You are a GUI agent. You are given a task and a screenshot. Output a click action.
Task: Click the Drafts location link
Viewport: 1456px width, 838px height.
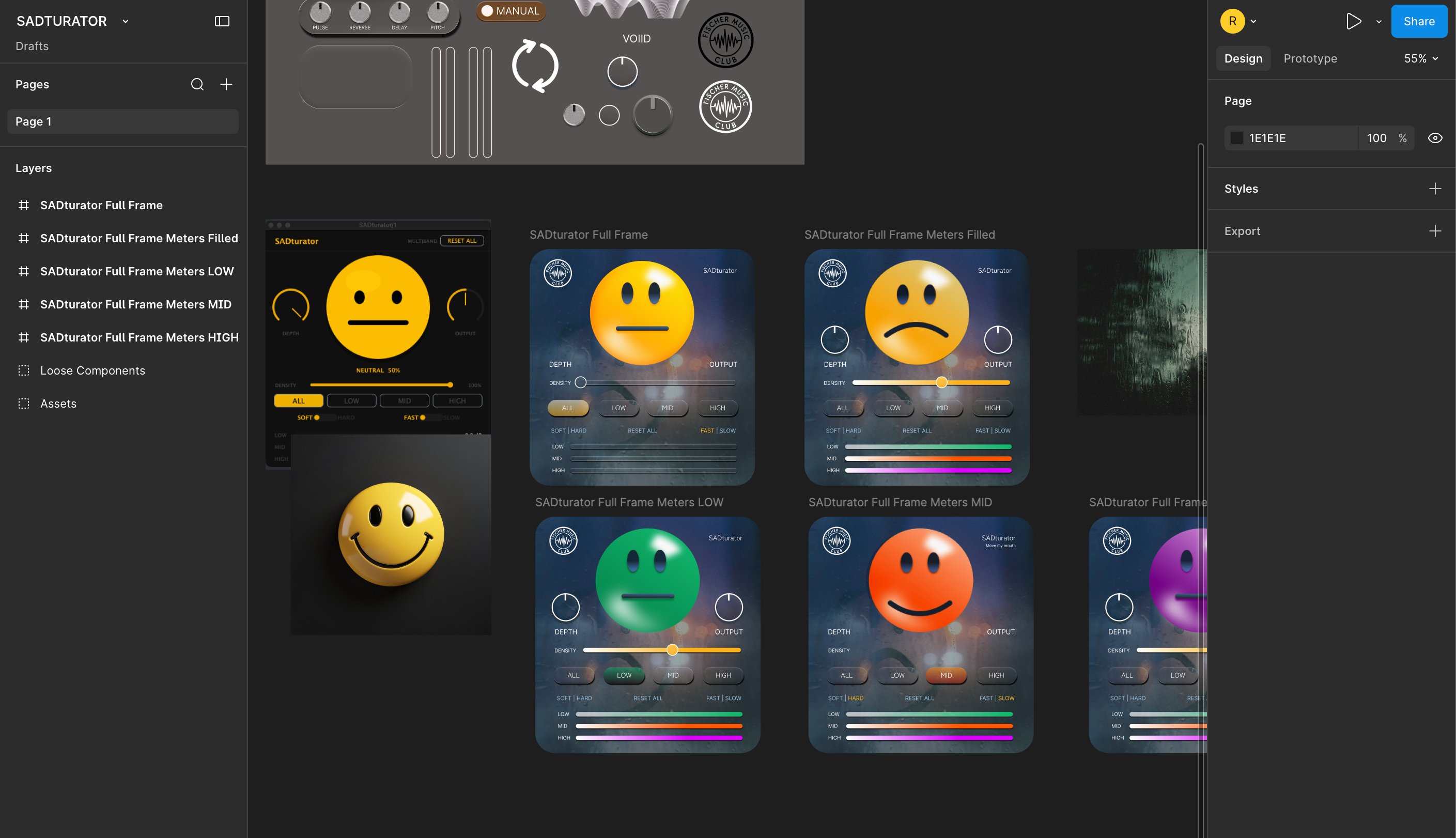pyautogui.click(x=32, y=46)
